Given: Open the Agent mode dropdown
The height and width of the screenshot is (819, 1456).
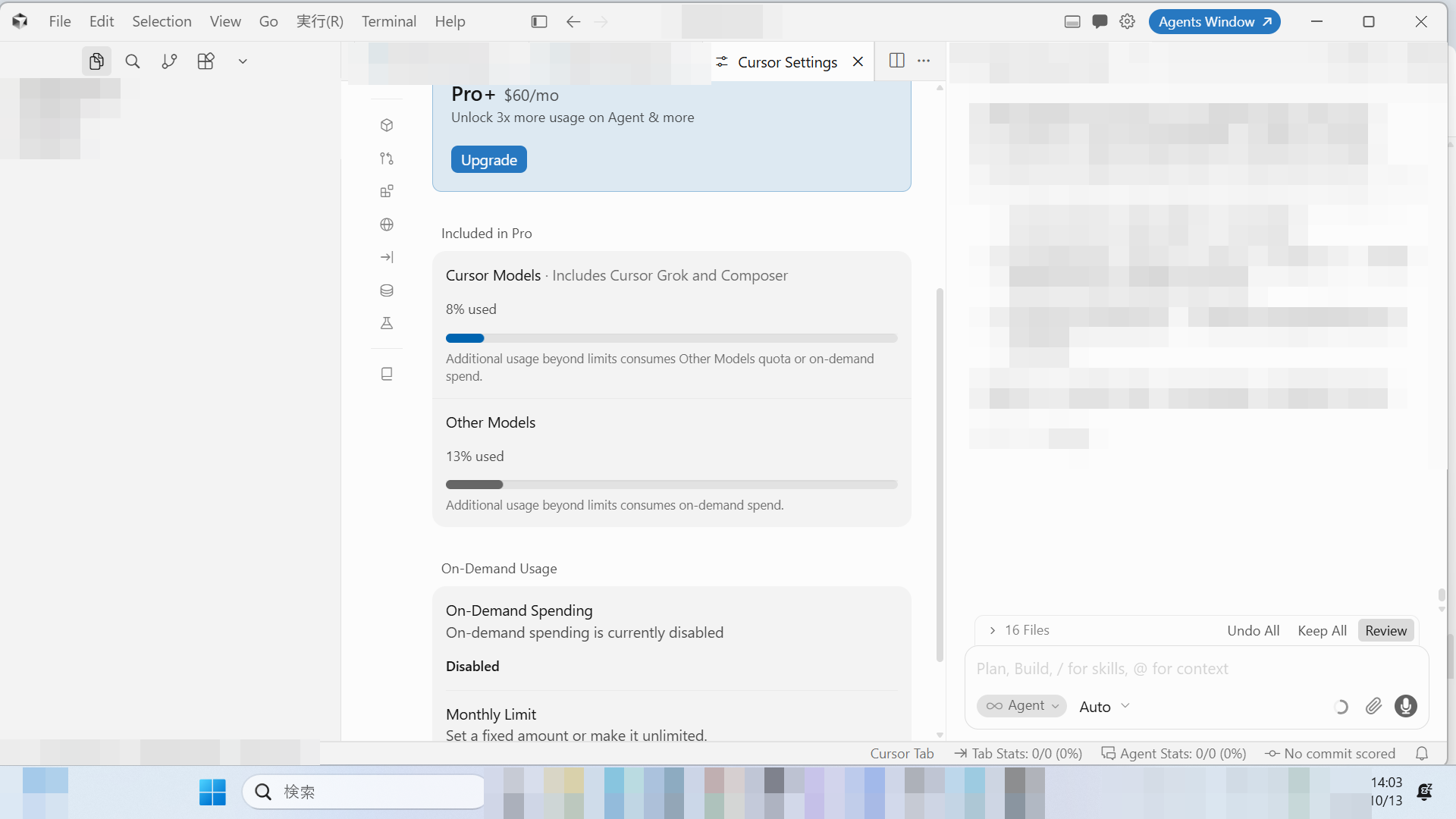Looking at the screenshot, I should tap(1021, 706).
